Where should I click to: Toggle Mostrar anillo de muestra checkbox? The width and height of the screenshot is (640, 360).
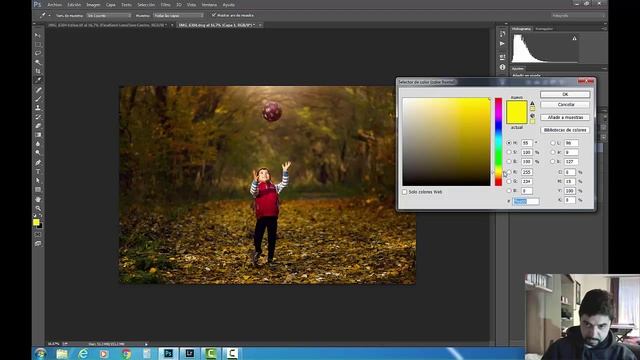point(213,15)
